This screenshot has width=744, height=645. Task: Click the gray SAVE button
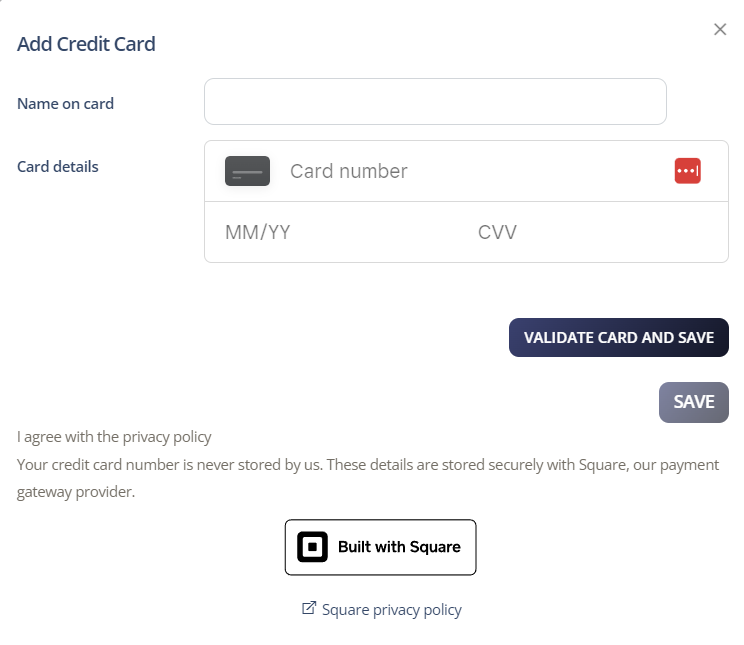click(x=693, y=402)
